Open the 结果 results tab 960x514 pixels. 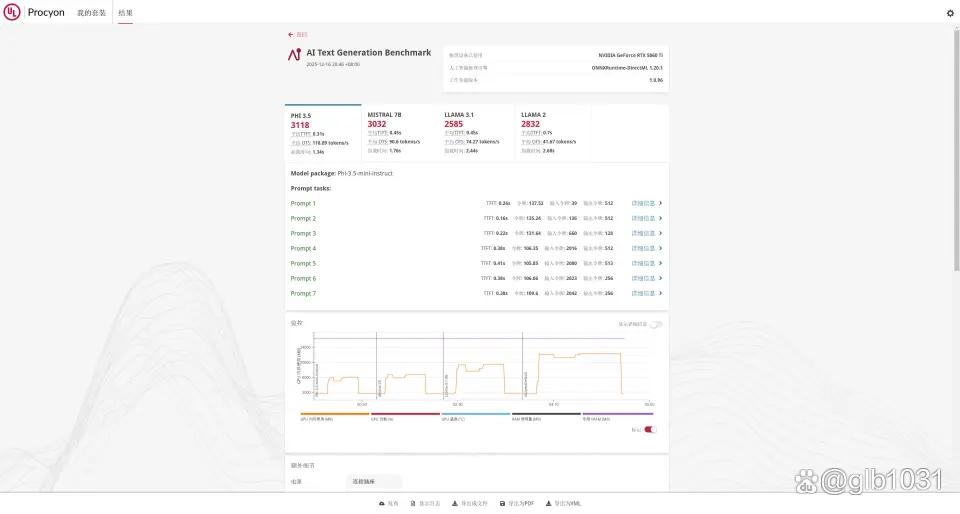click(x=126, y=13)
